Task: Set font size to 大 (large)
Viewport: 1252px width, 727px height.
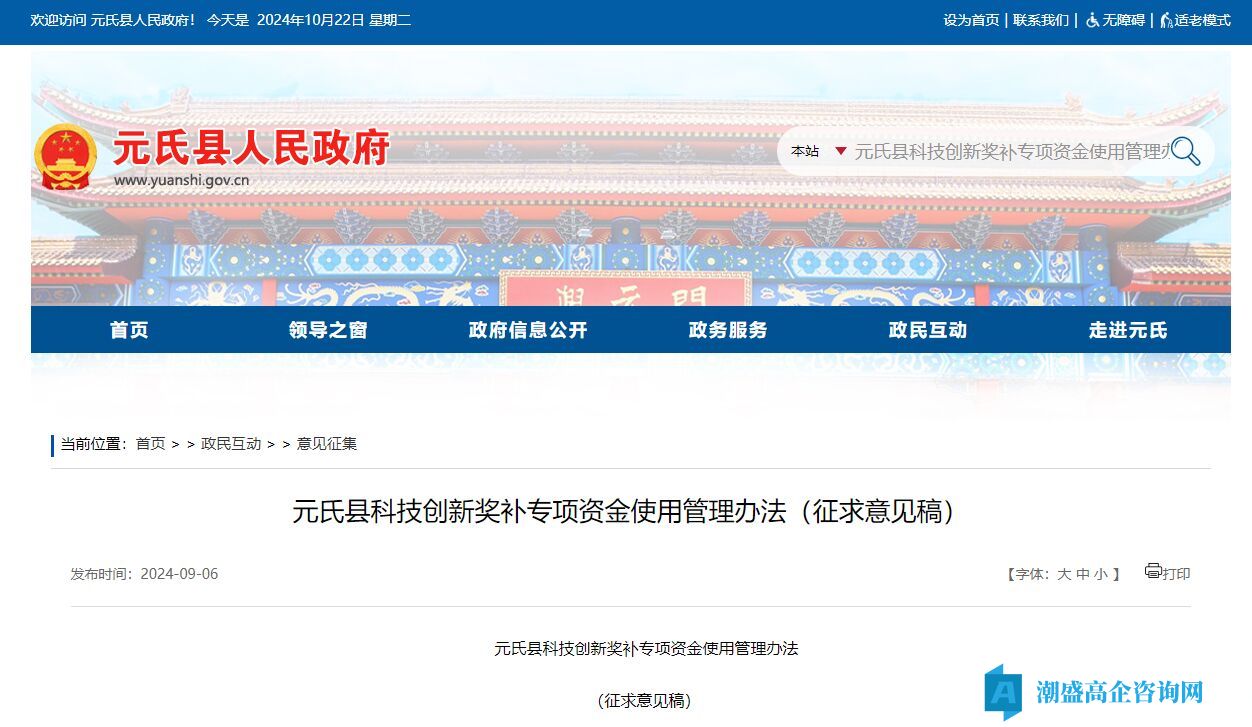Action: [1064, 574]
